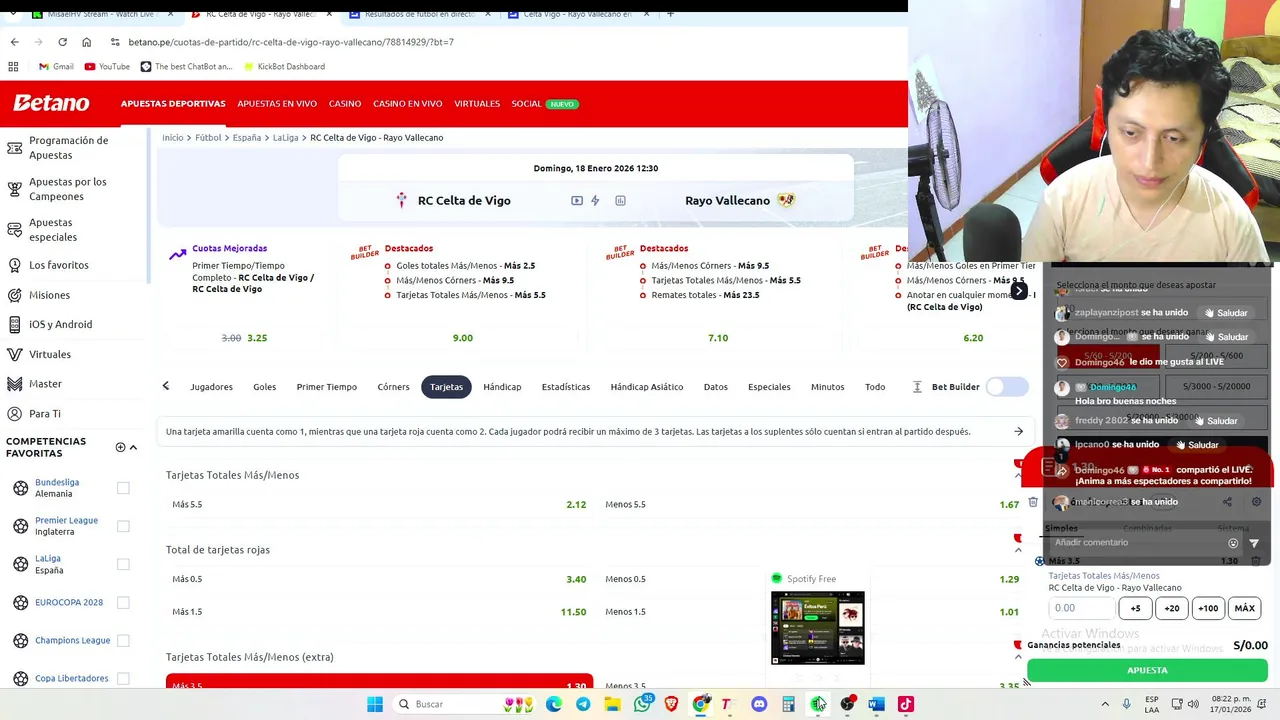Viewport: 1280px width, 720px height.
Task: Open the Virtuales top menu item
Action: [477, 104]
